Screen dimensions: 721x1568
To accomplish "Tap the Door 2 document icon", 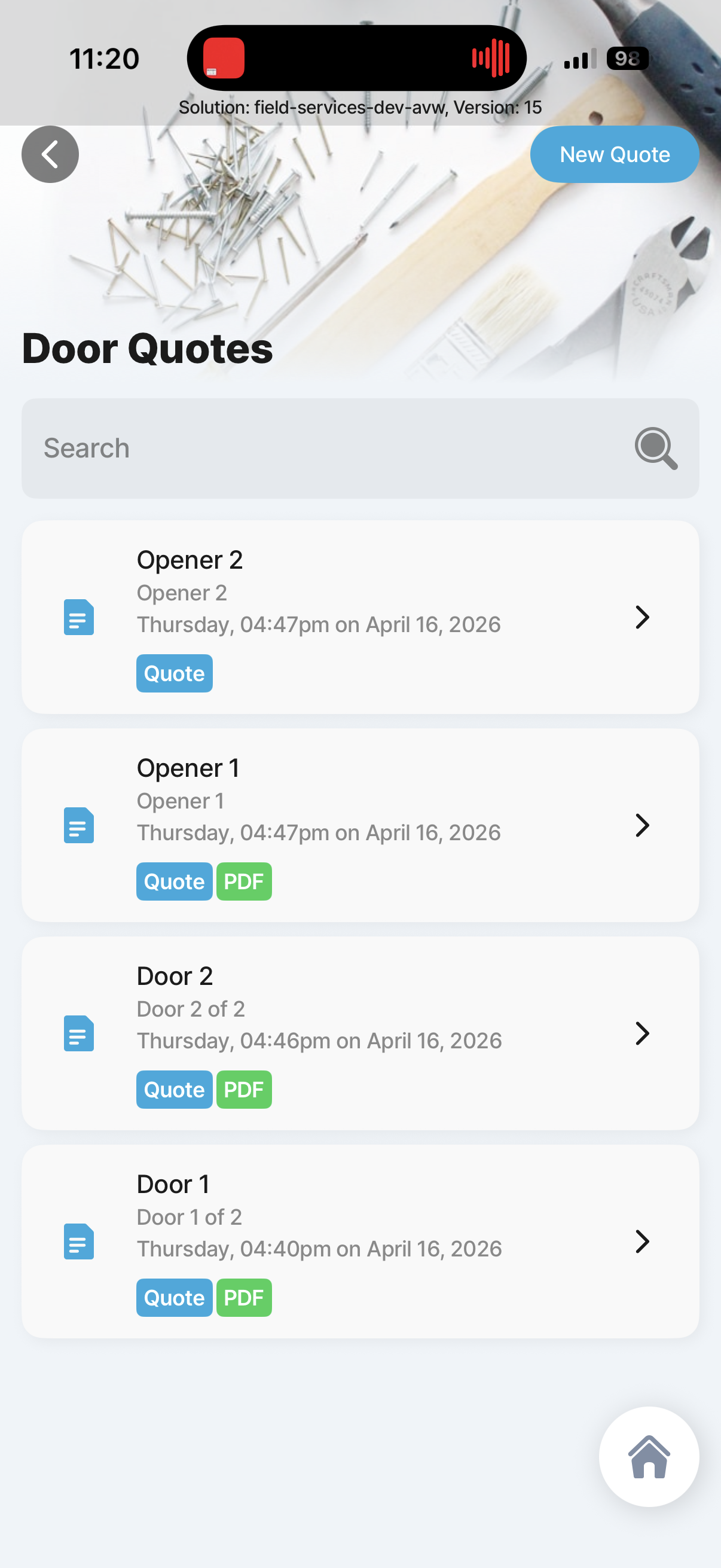I will [79, 1033].
